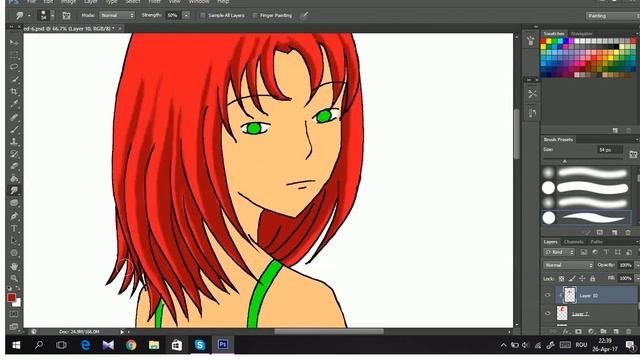Select the Paint Bucket tool
This screenshot has height=360, width=640.
(x=14, y=179)
